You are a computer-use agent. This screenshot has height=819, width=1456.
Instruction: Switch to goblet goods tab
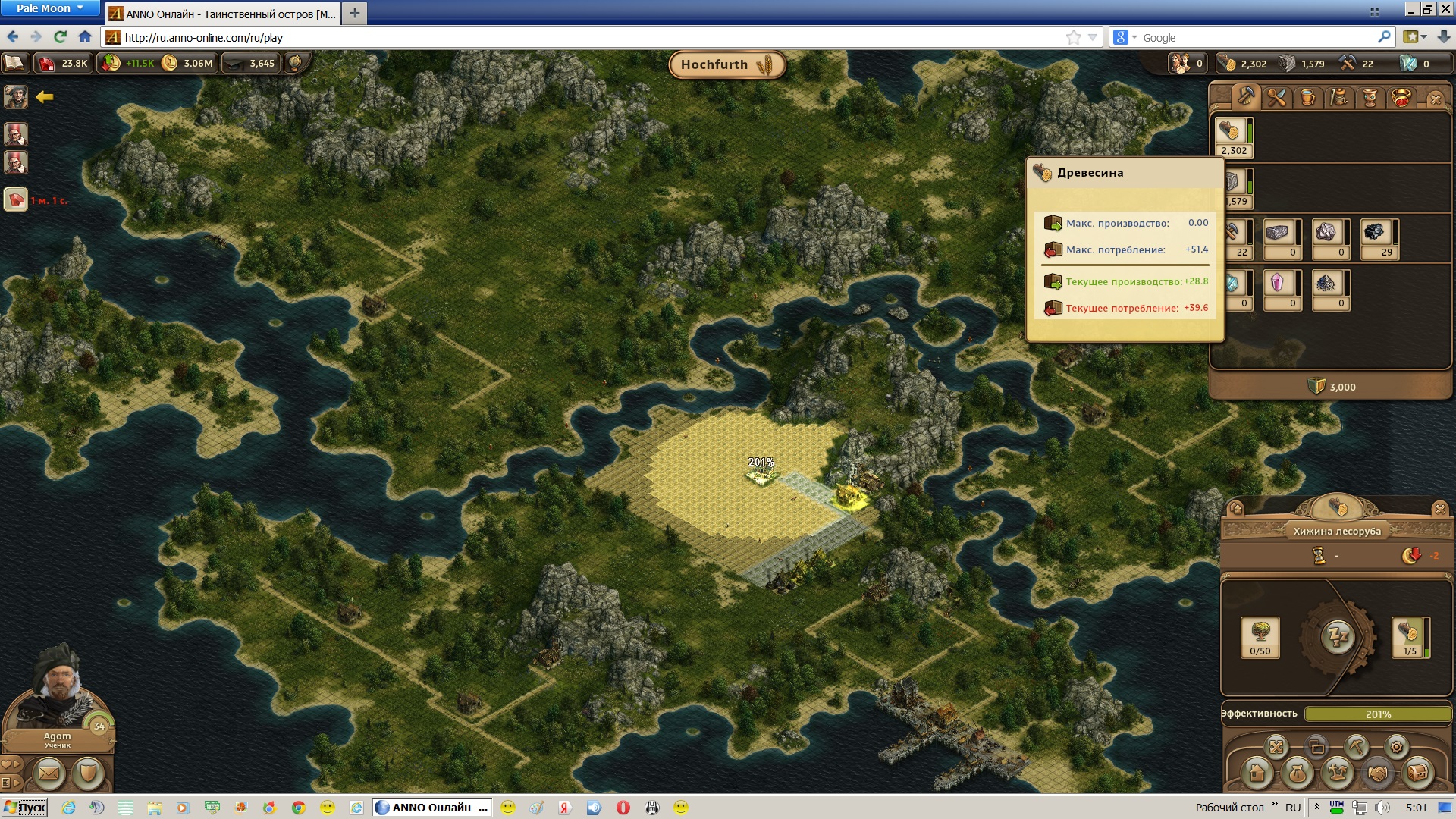(1370, 98)
